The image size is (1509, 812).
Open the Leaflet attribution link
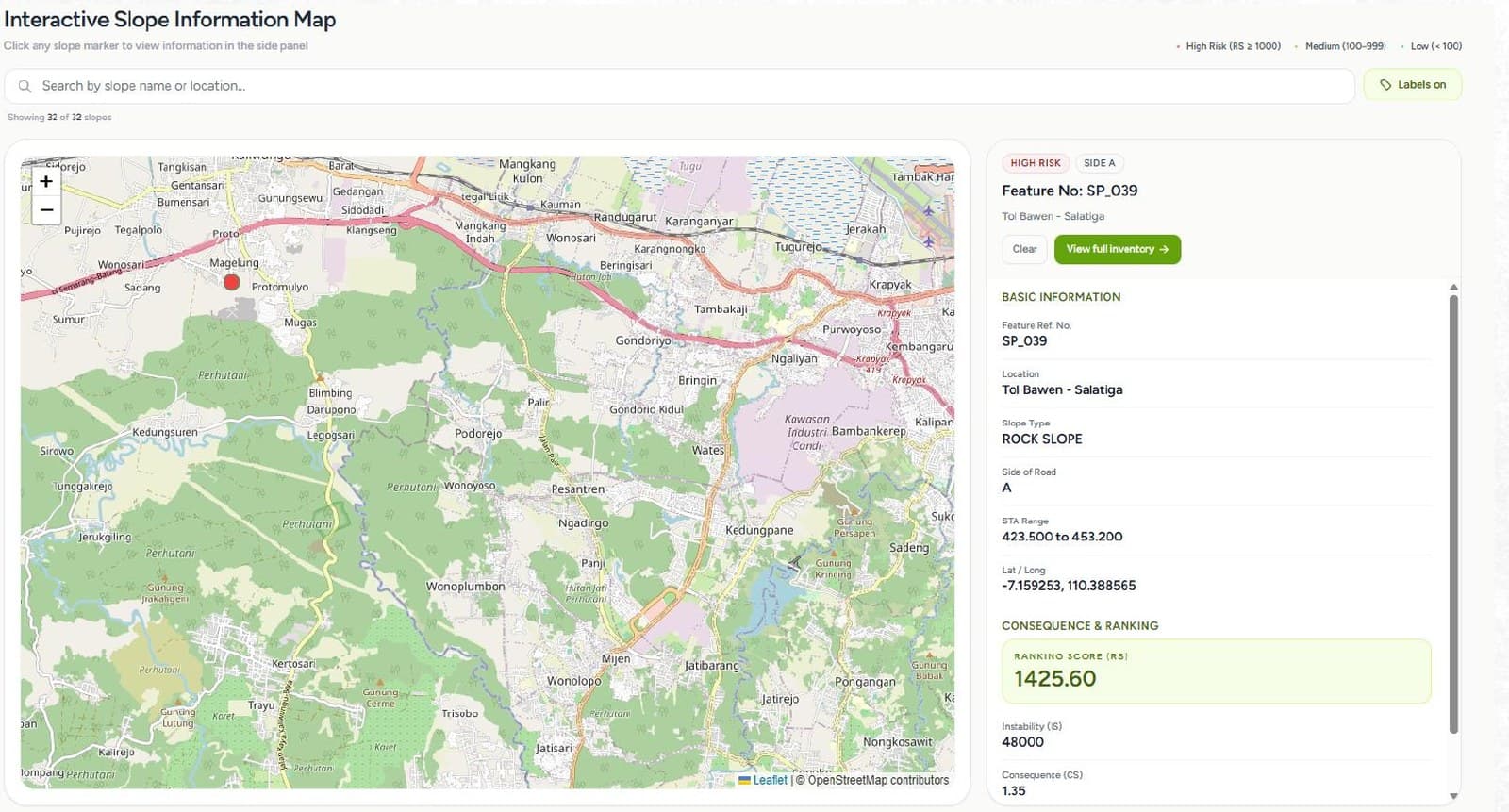click(770, 780)
